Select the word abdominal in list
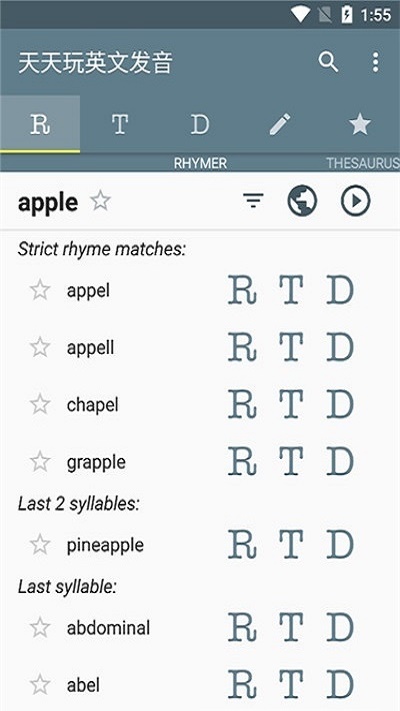Screen dimensions: 400x711 point(108,628)
